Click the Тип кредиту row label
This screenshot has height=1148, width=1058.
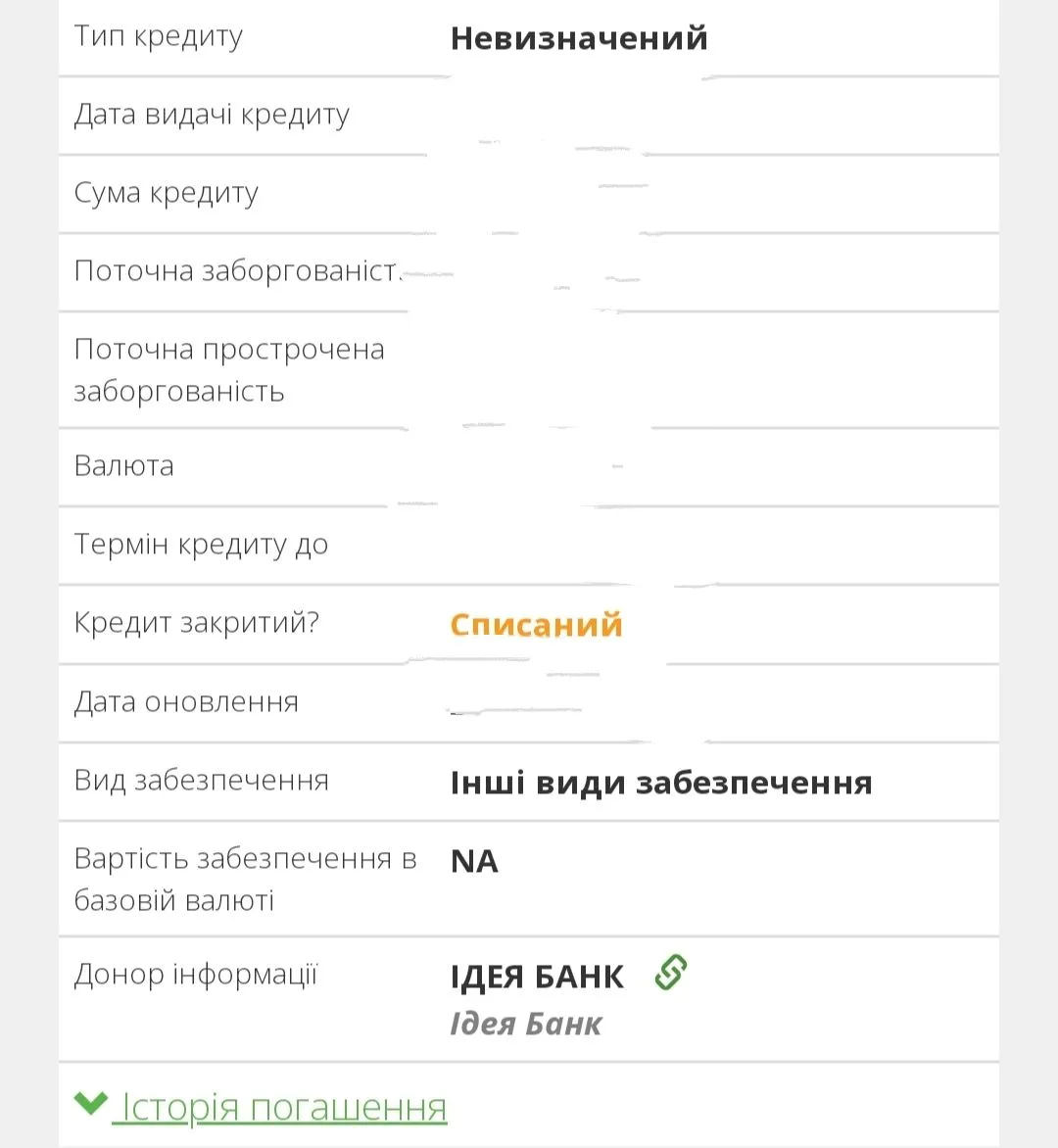pyautogui.click(x=158, y=36)
